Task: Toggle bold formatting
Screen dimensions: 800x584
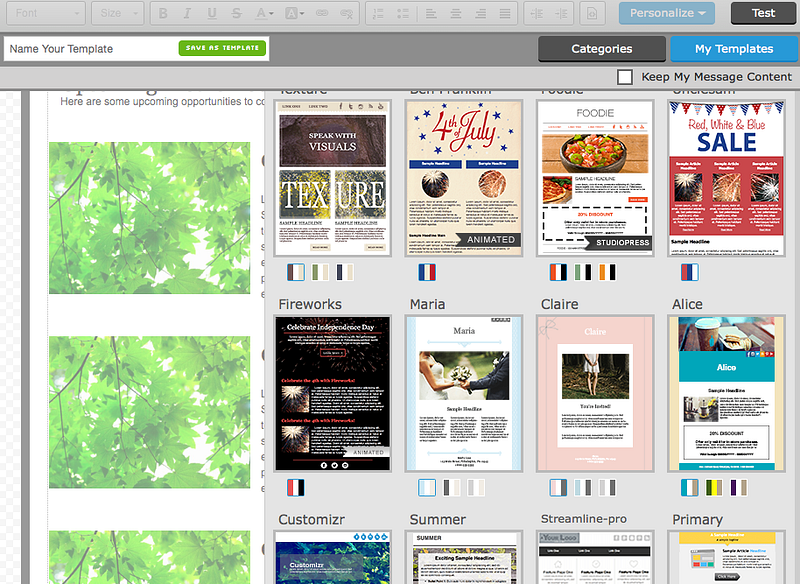Action: point(163,13)
